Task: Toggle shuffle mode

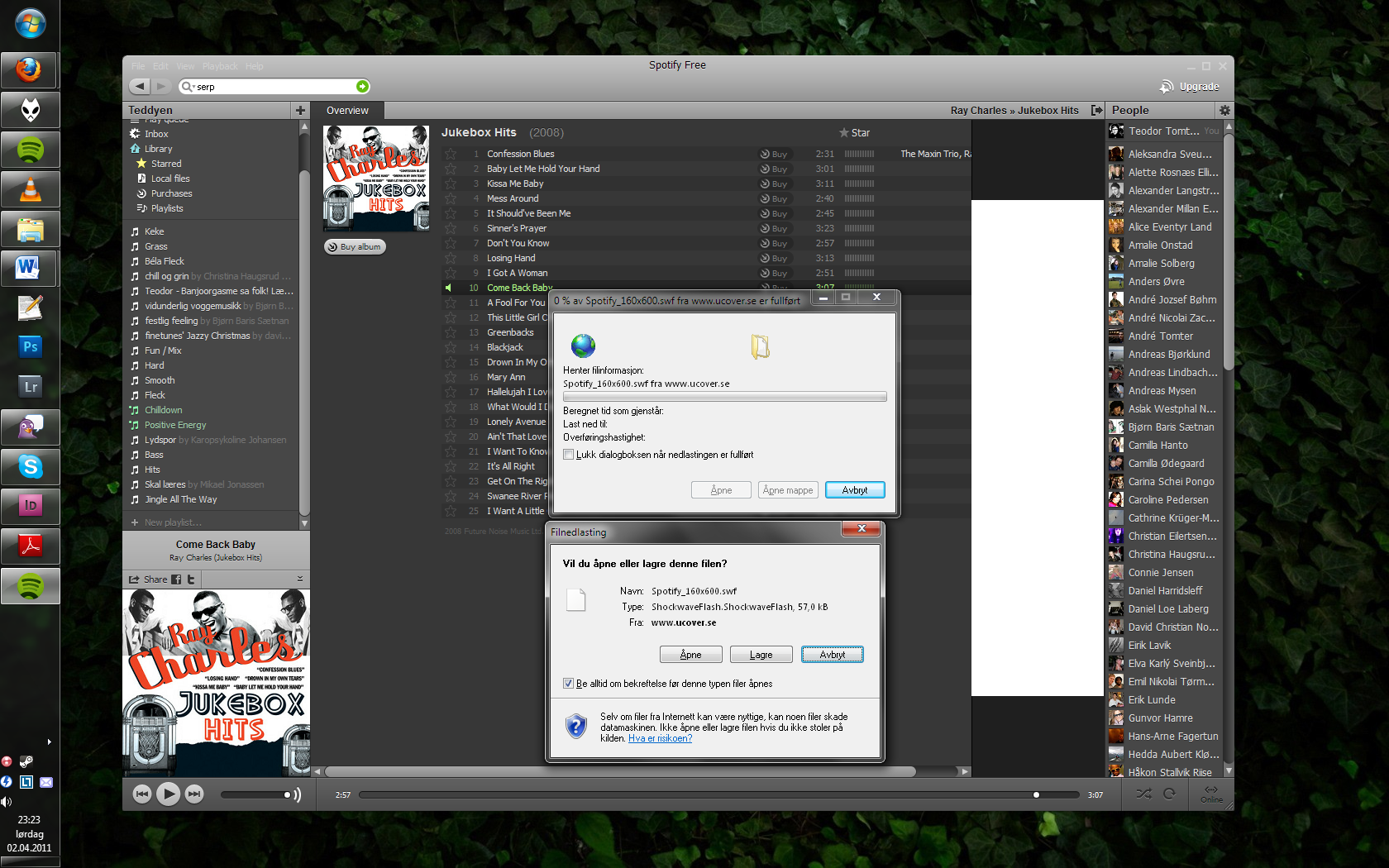Action: (1143, 794)
